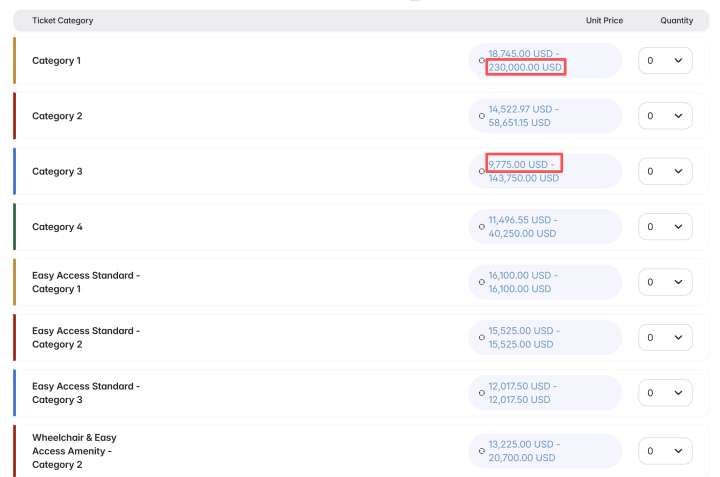This screenshot has width=720, height=477.
Task: Click price icon for Easy Access Standard Category 2
Action: (x=481, y=338)
